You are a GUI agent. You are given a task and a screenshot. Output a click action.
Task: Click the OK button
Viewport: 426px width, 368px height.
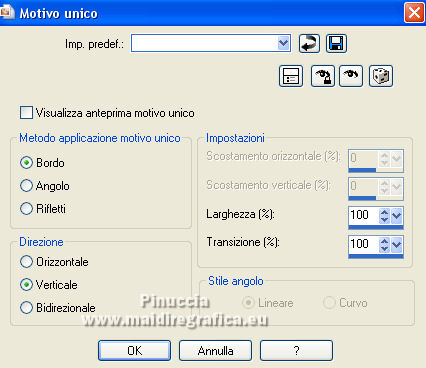(x=134, y=350)
